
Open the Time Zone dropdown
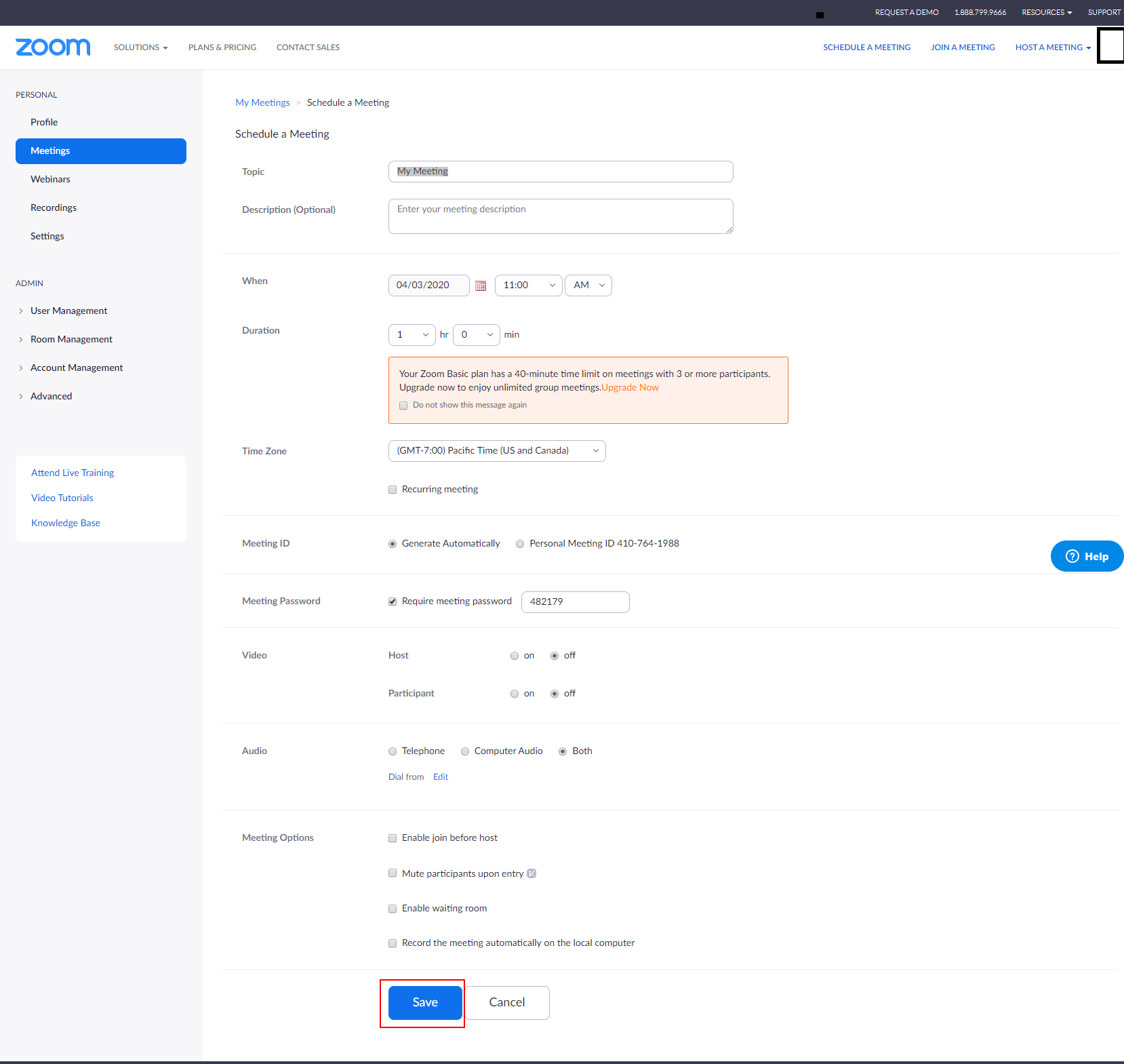point(496,451)
